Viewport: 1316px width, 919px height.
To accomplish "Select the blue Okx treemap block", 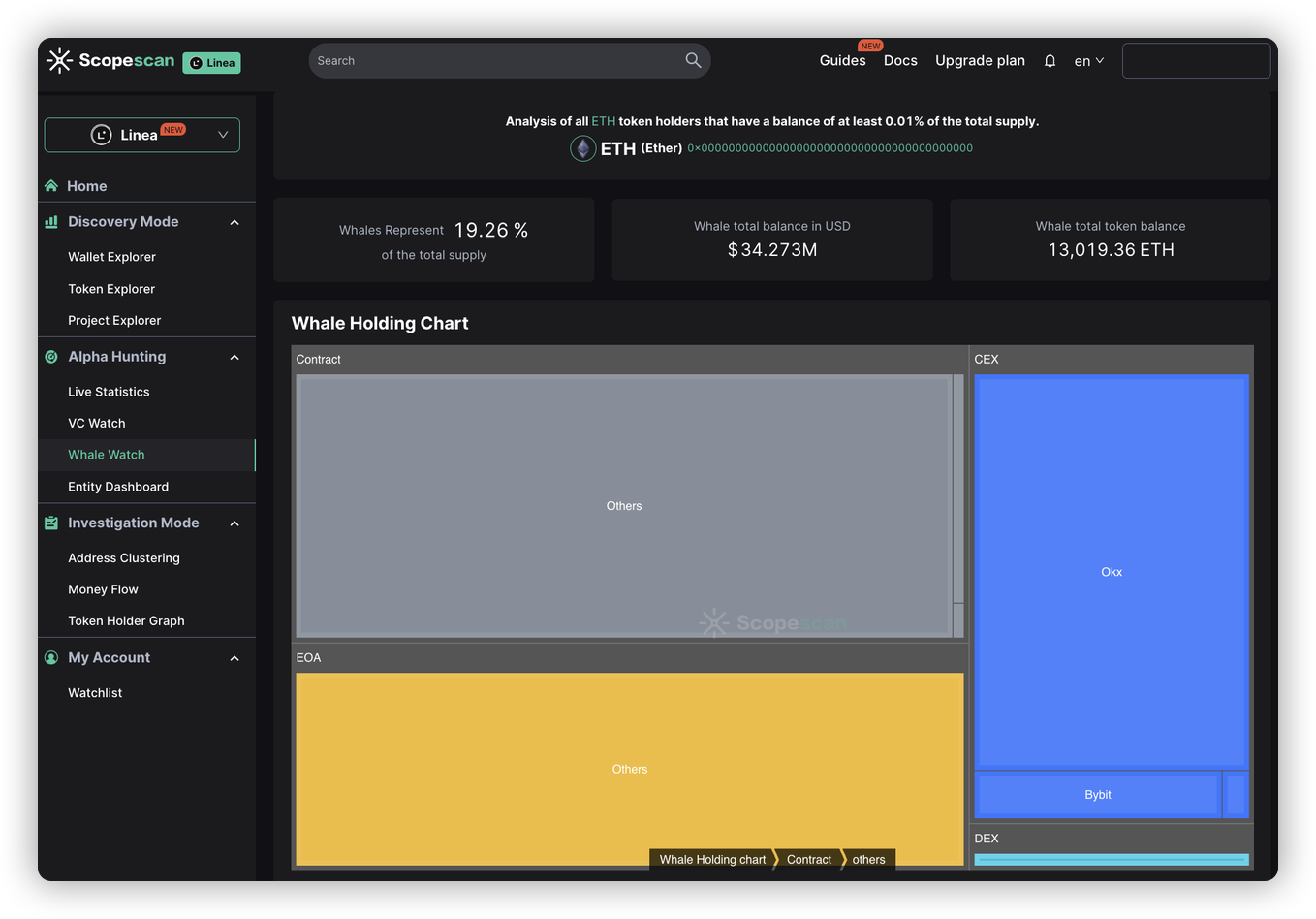I will pyautogui.click(x=1111, y=572).
